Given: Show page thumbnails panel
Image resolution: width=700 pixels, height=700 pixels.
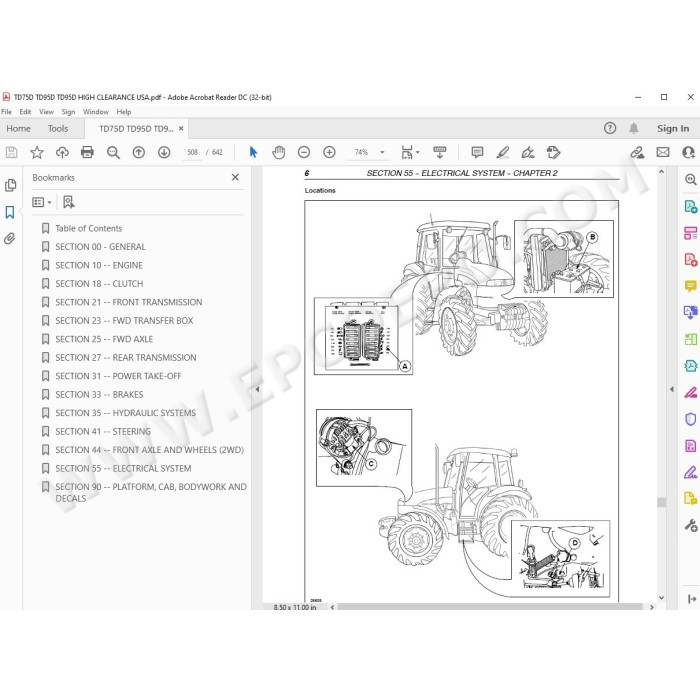Looking at the screenshot, I should [10, 185].
